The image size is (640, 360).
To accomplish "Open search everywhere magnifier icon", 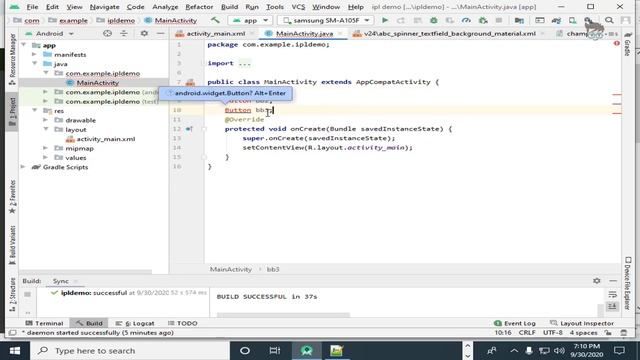I will pyautogui.click(x=609, y=20).
